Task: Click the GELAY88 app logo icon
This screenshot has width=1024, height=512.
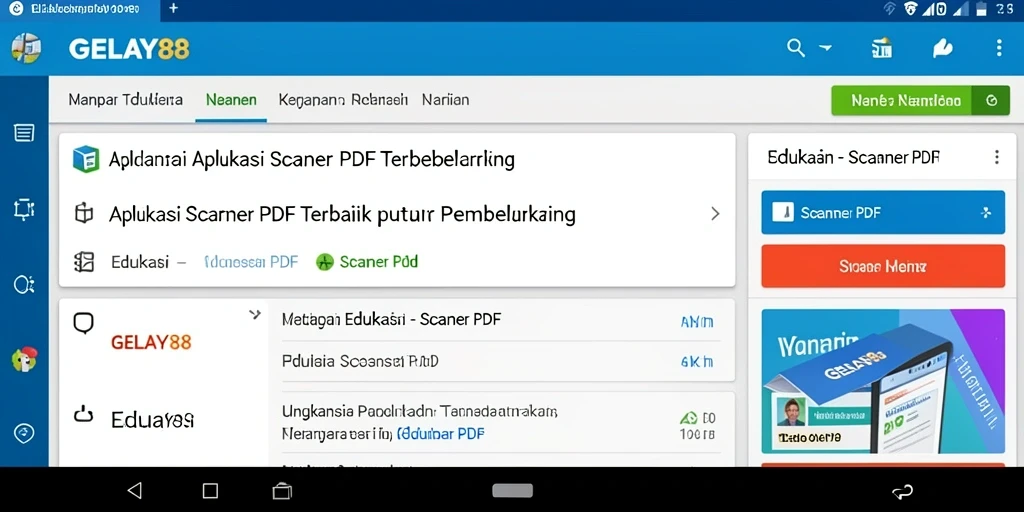Action: tap(26, 48)
